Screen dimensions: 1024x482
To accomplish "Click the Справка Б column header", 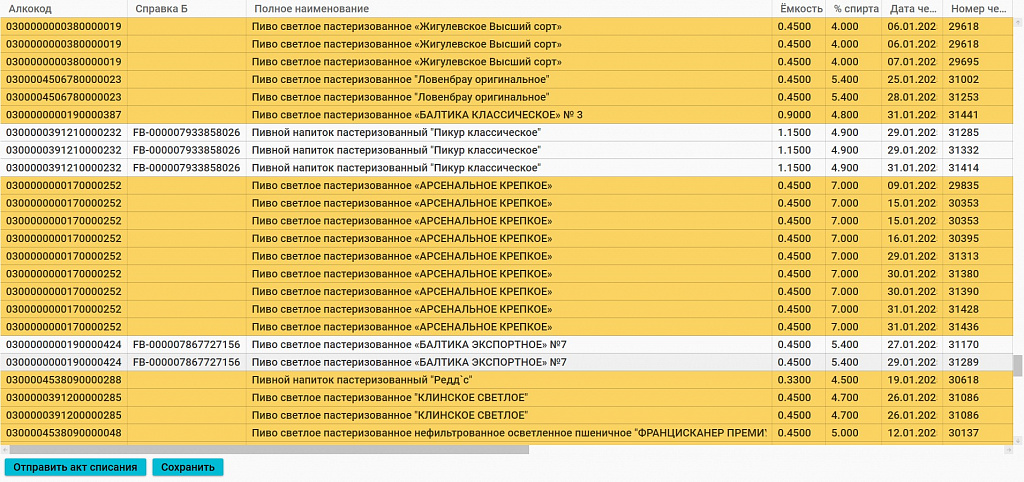I will (x=187, y=8).
